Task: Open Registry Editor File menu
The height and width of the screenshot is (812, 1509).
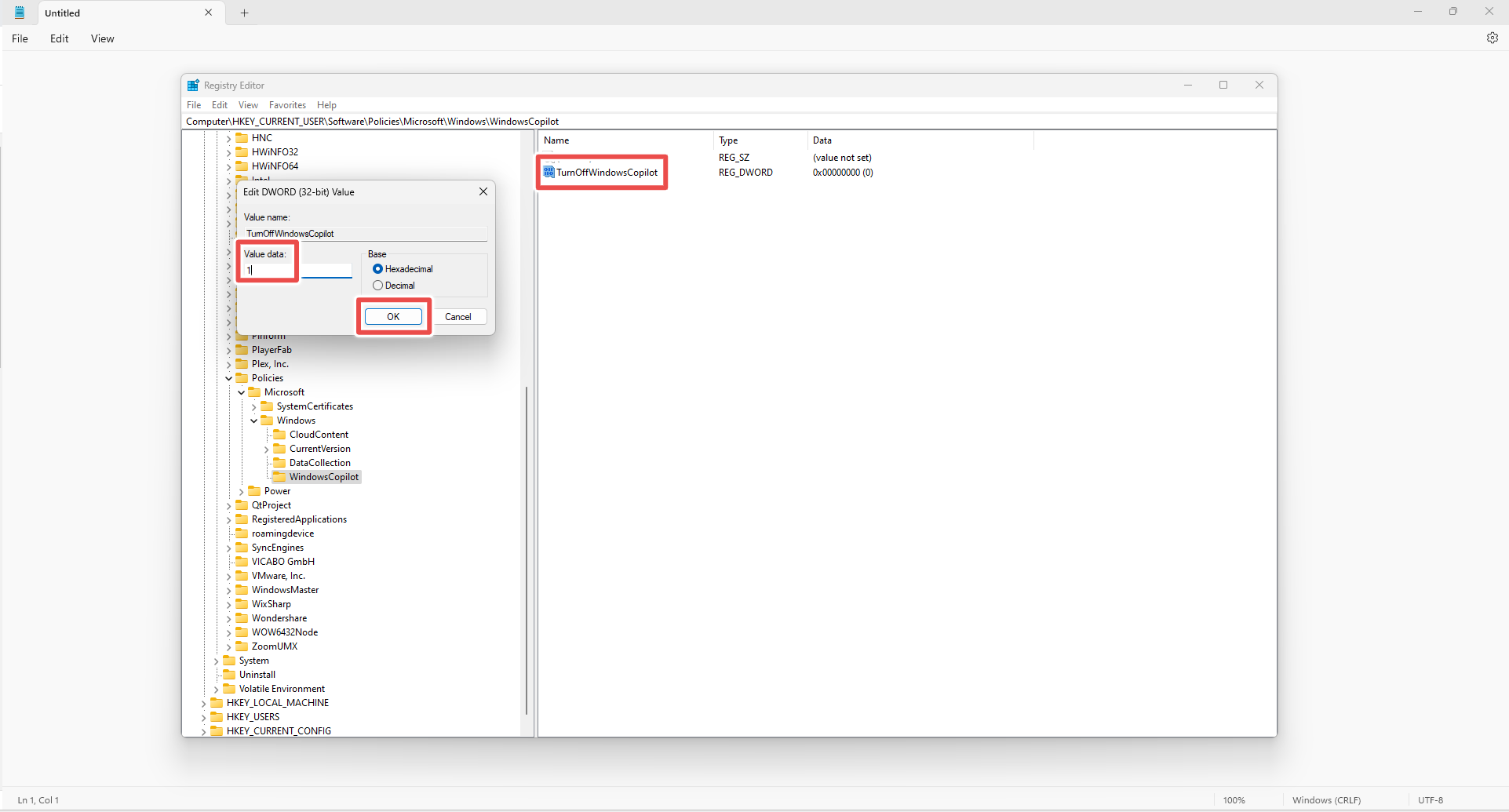Action: click(194, 105)
